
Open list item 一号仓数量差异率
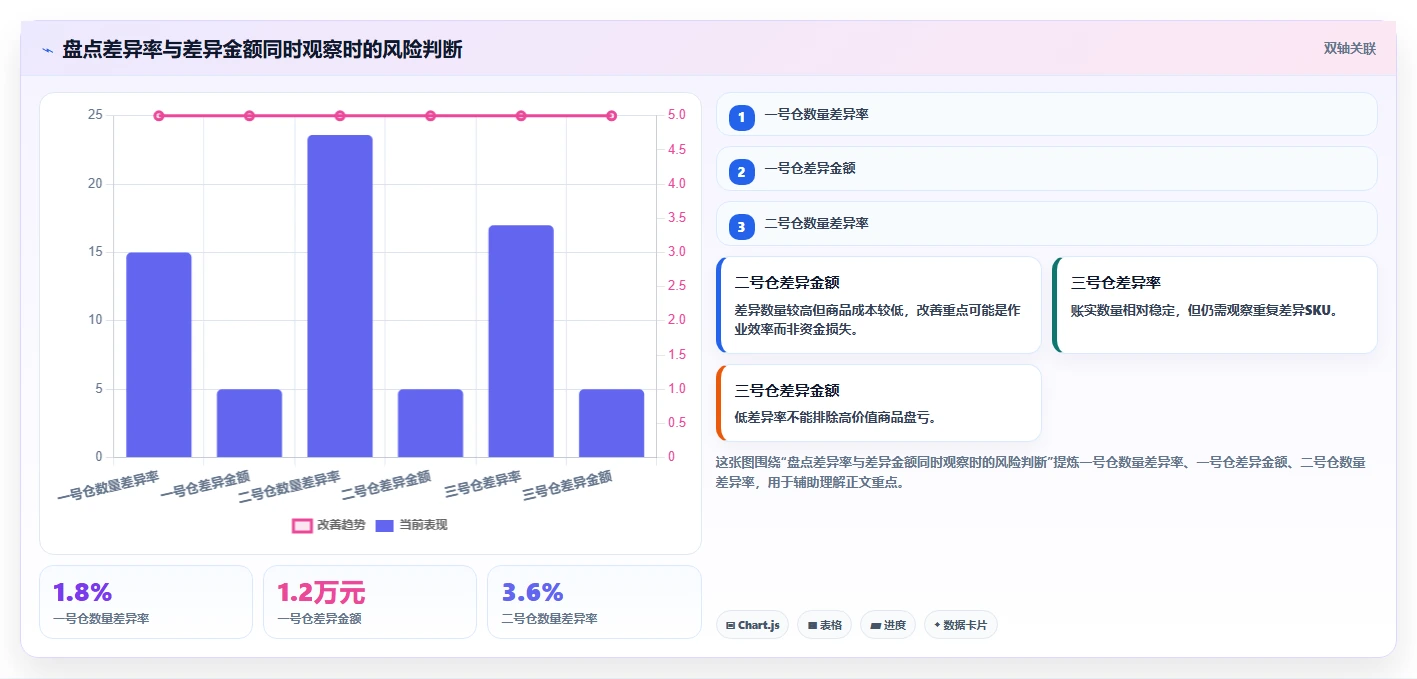point(1047,114)
